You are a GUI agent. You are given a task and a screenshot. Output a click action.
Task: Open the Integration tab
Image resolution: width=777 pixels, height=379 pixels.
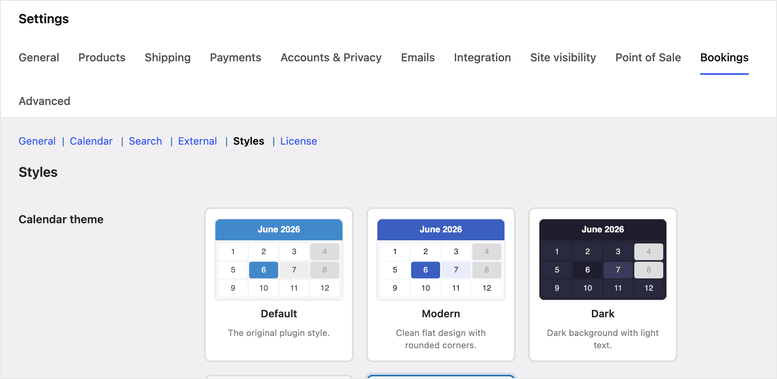(482, 57)
